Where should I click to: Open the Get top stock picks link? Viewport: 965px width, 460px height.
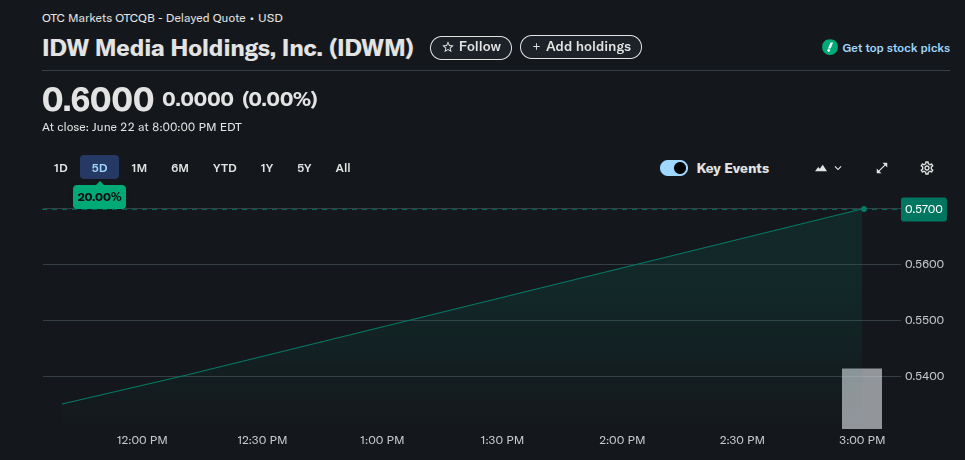(895, 48)
